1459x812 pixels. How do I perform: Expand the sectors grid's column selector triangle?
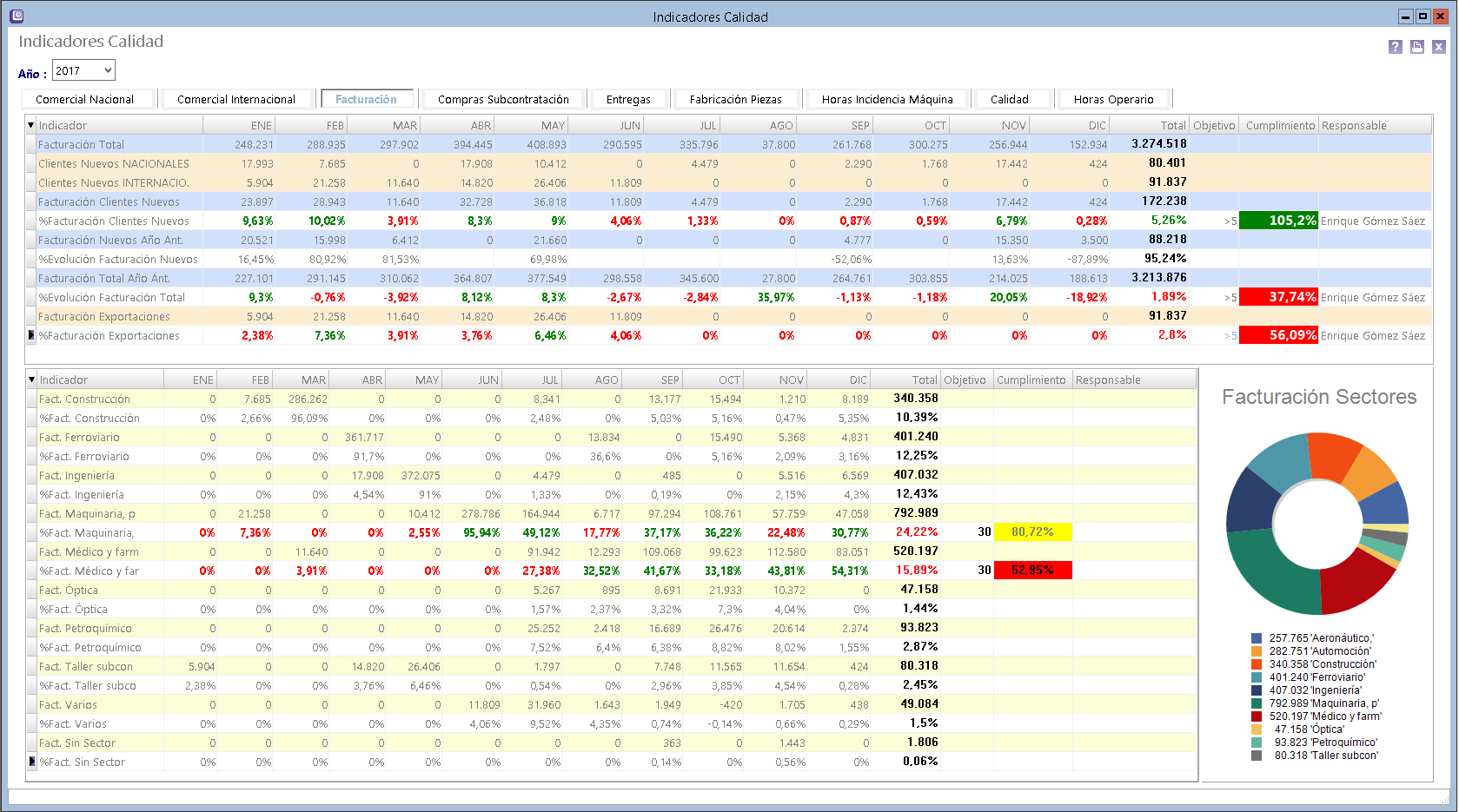32,380
